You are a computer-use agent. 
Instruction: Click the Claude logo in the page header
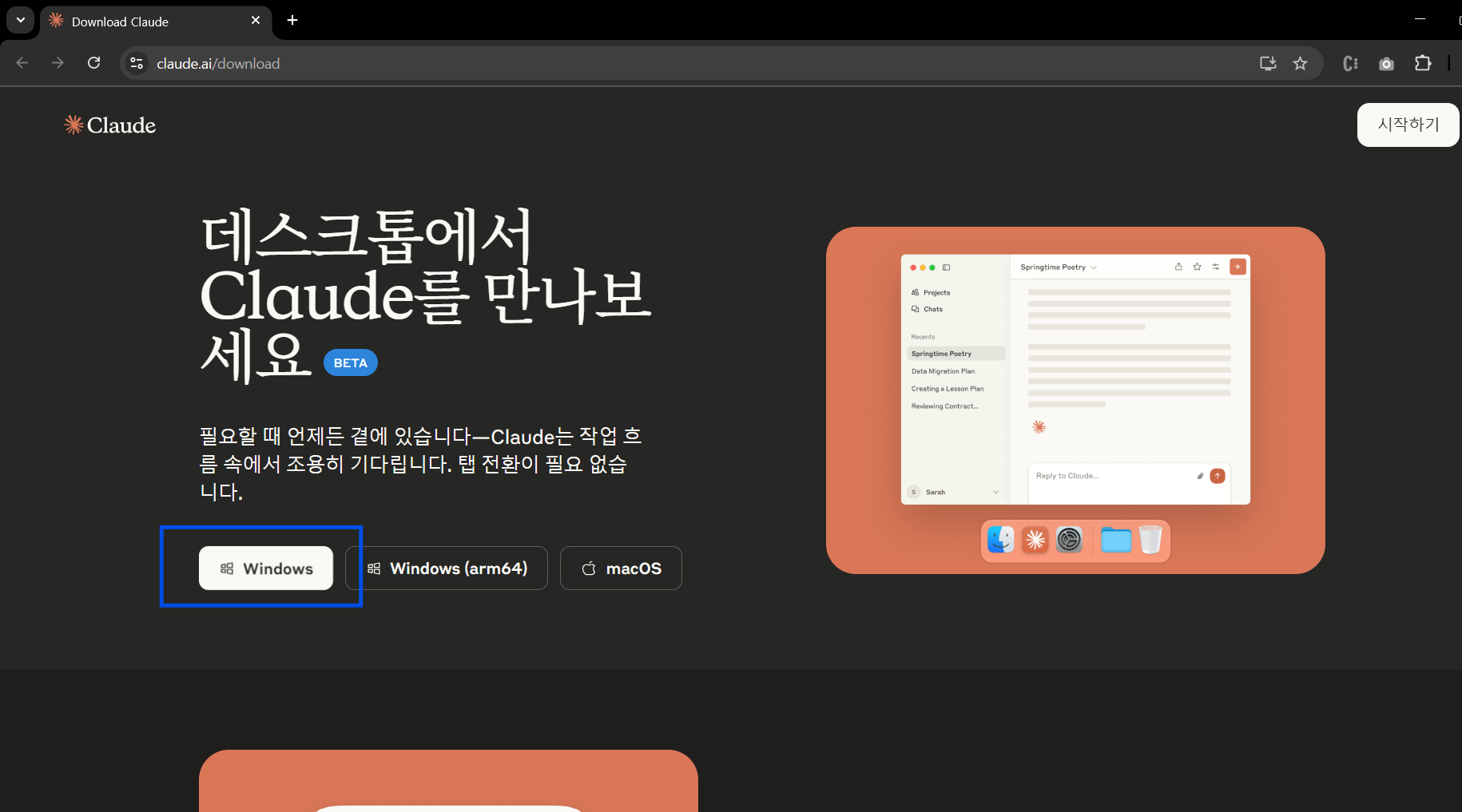pos(110,125)
